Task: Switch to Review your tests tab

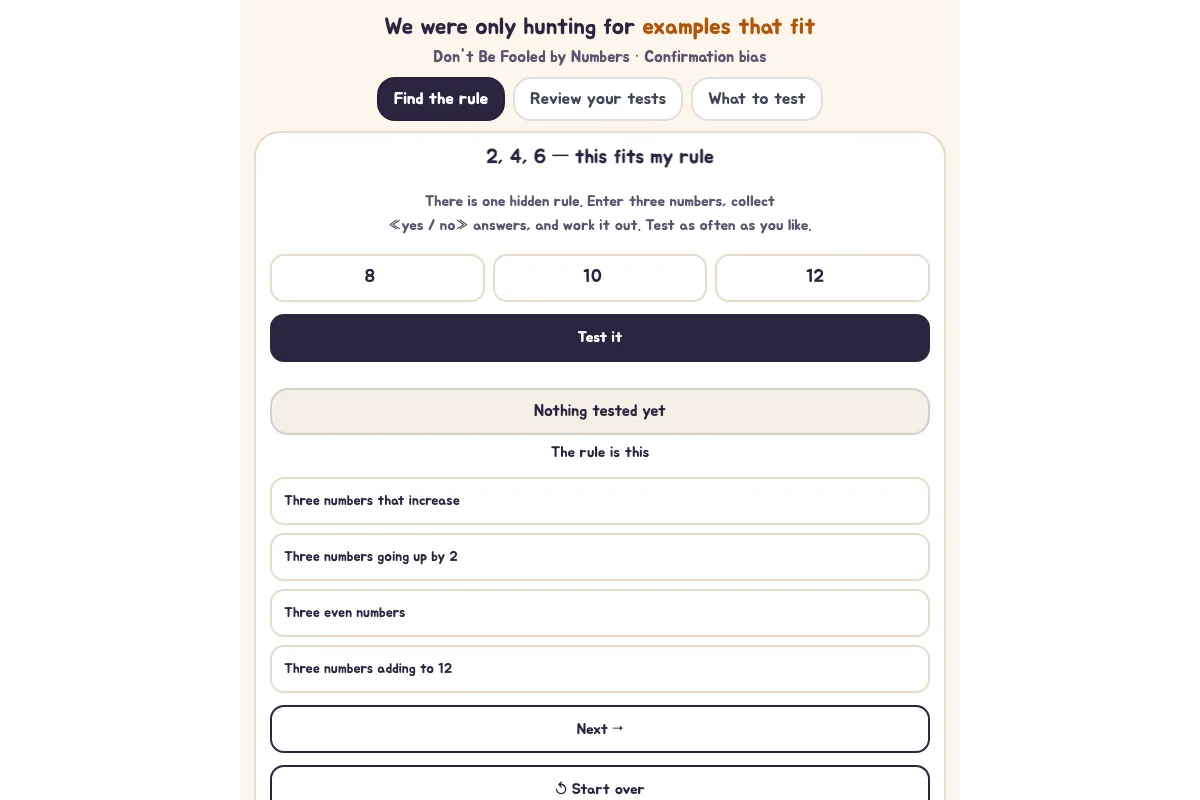Action: tap(598, 99)
